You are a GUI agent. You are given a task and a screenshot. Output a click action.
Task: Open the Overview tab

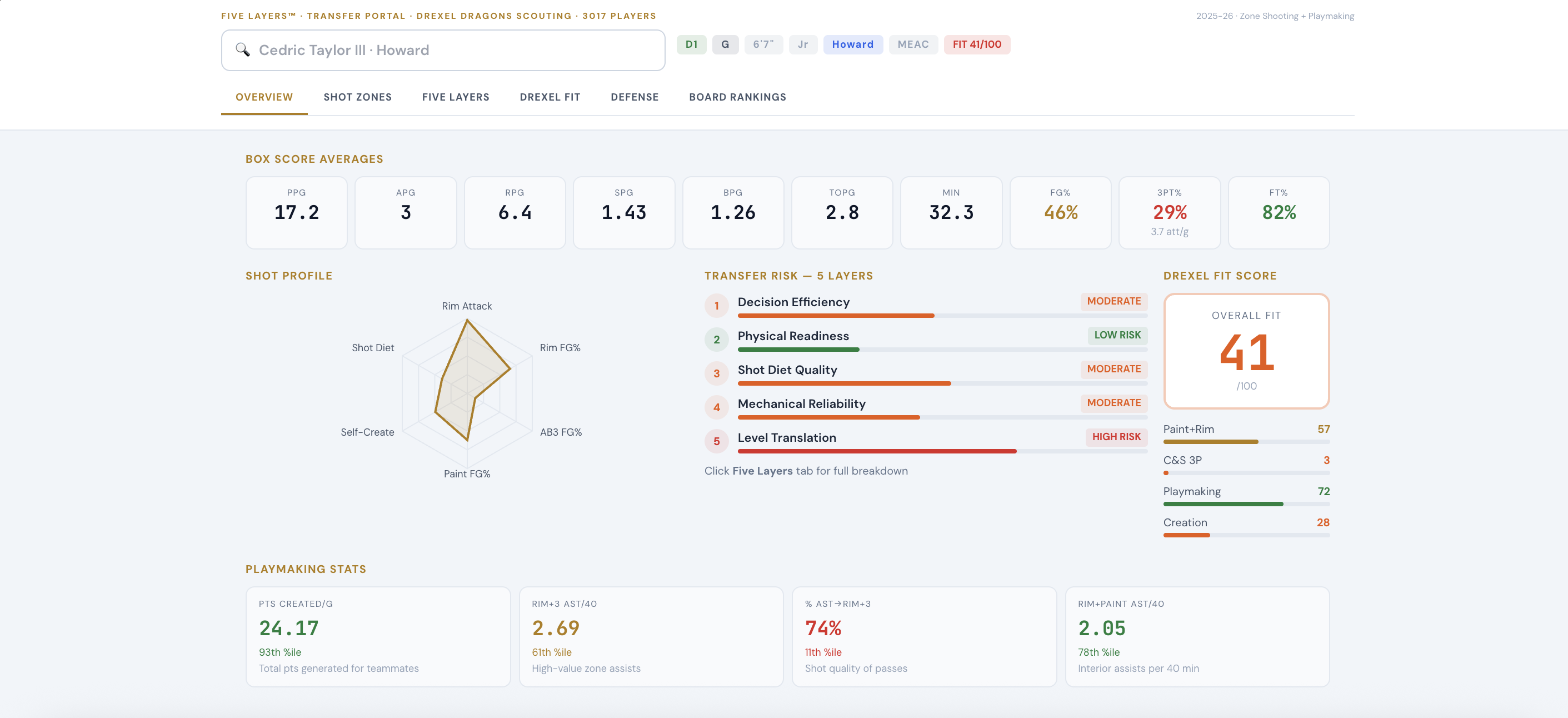[264, 97]
